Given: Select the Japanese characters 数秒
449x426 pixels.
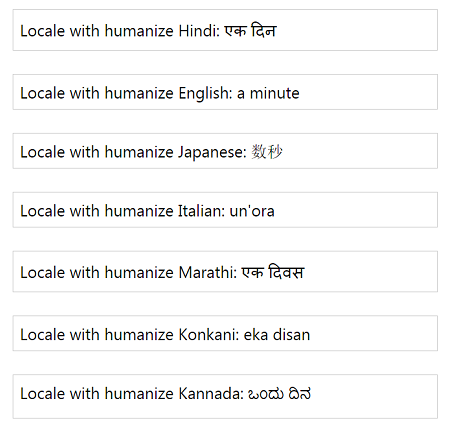Looking at the screenshot, I should click(267, 152).
